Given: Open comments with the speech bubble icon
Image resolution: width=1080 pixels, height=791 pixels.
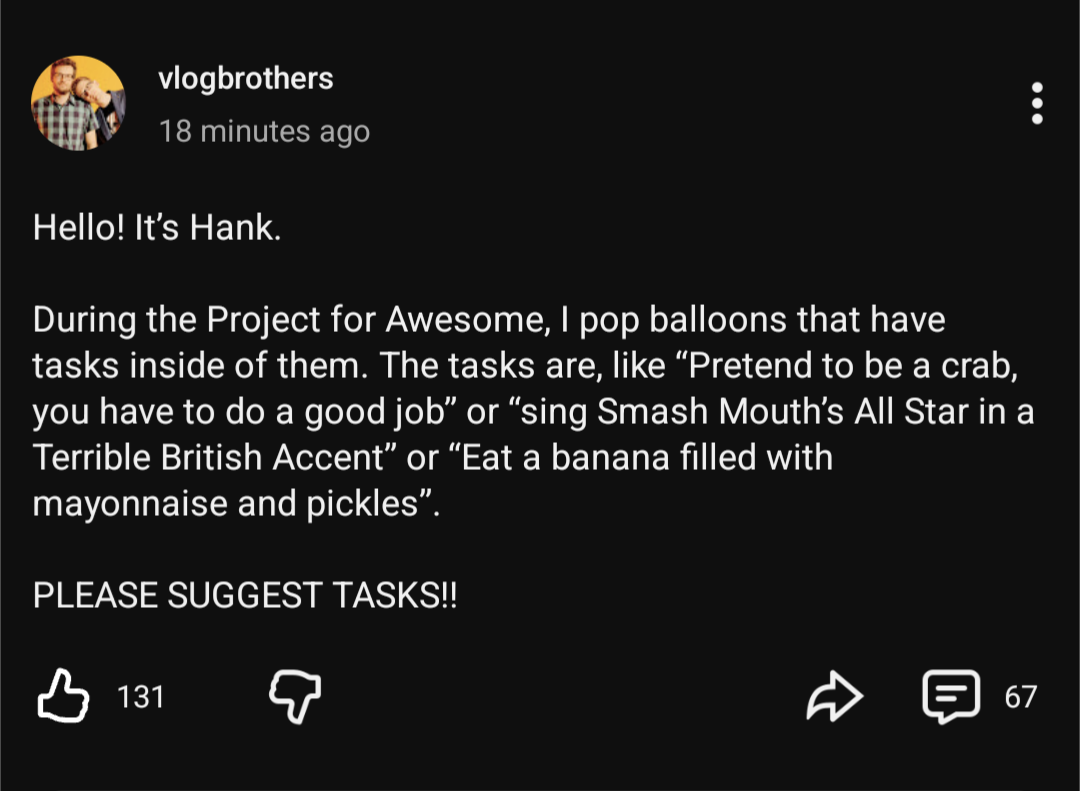Looking at the screenshot, I should point(950,696).
